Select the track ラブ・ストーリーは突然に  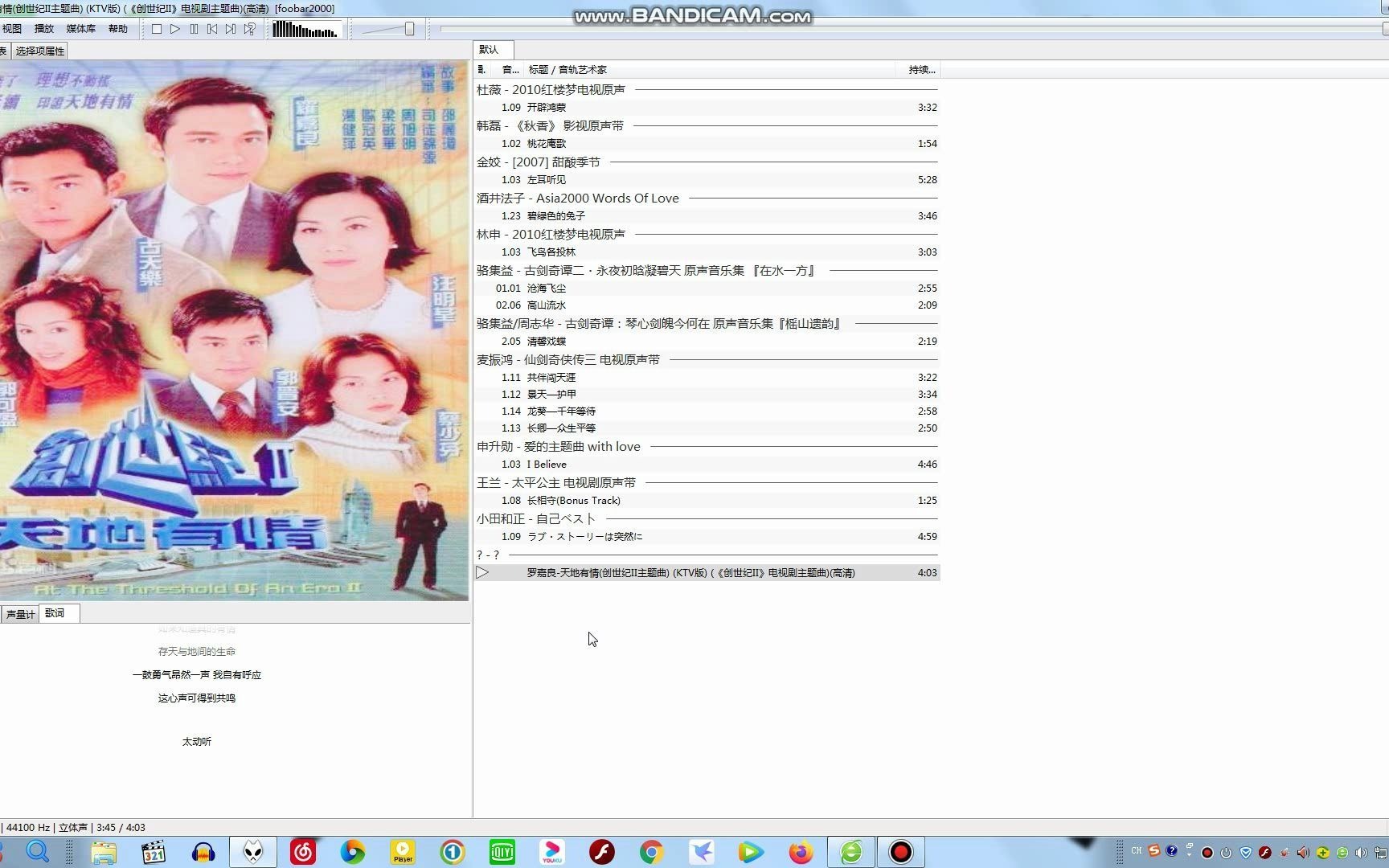click(707, 537)
